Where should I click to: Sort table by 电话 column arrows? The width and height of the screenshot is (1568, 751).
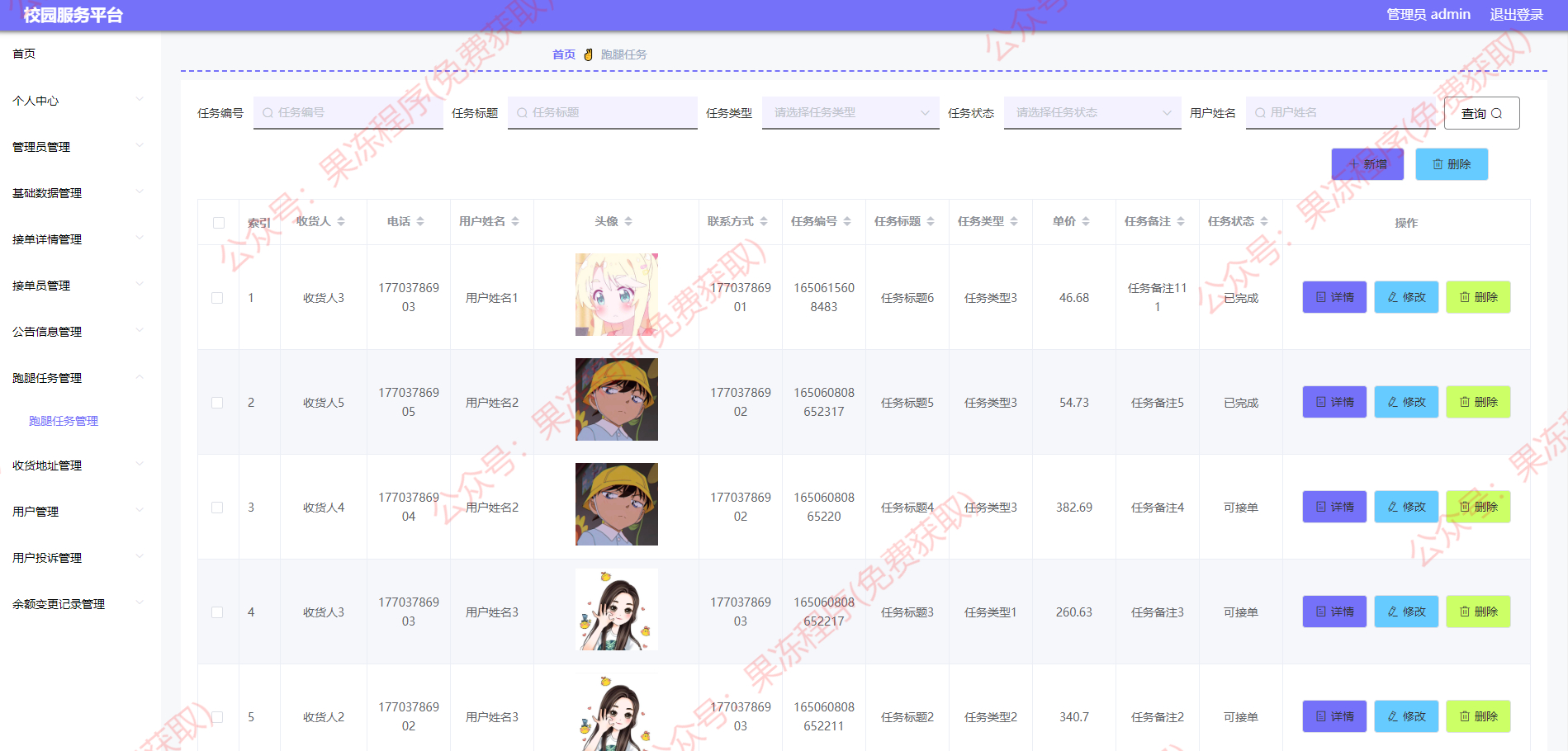[420, 221]
